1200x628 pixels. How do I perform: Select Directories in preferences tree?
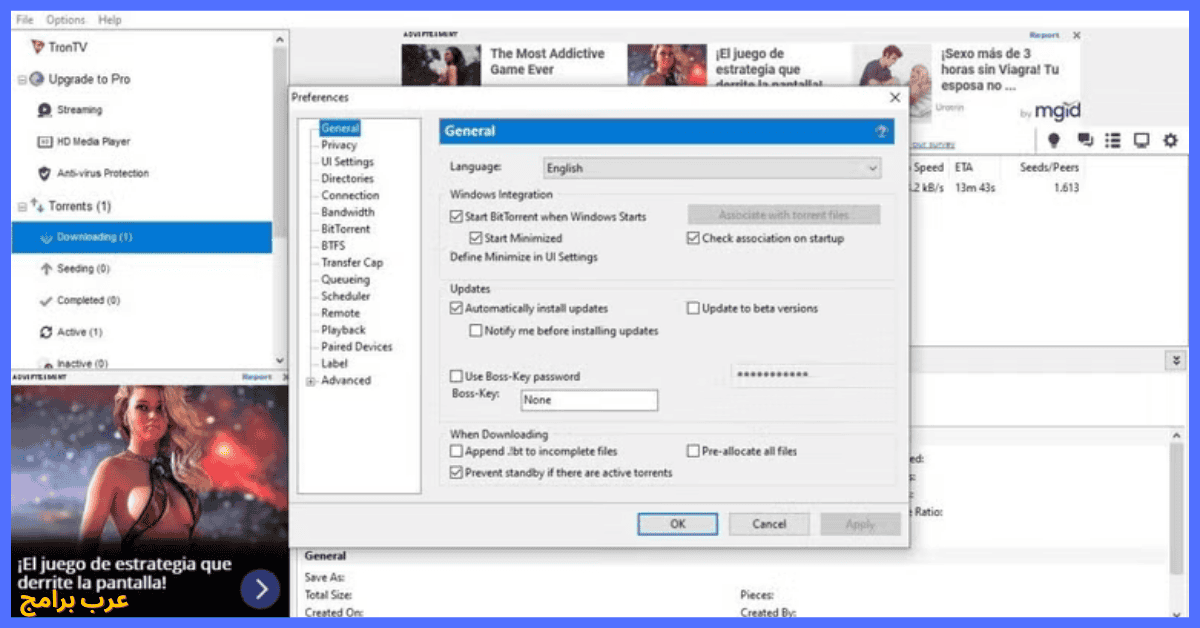pyautogui.click(x=347, y=179)
